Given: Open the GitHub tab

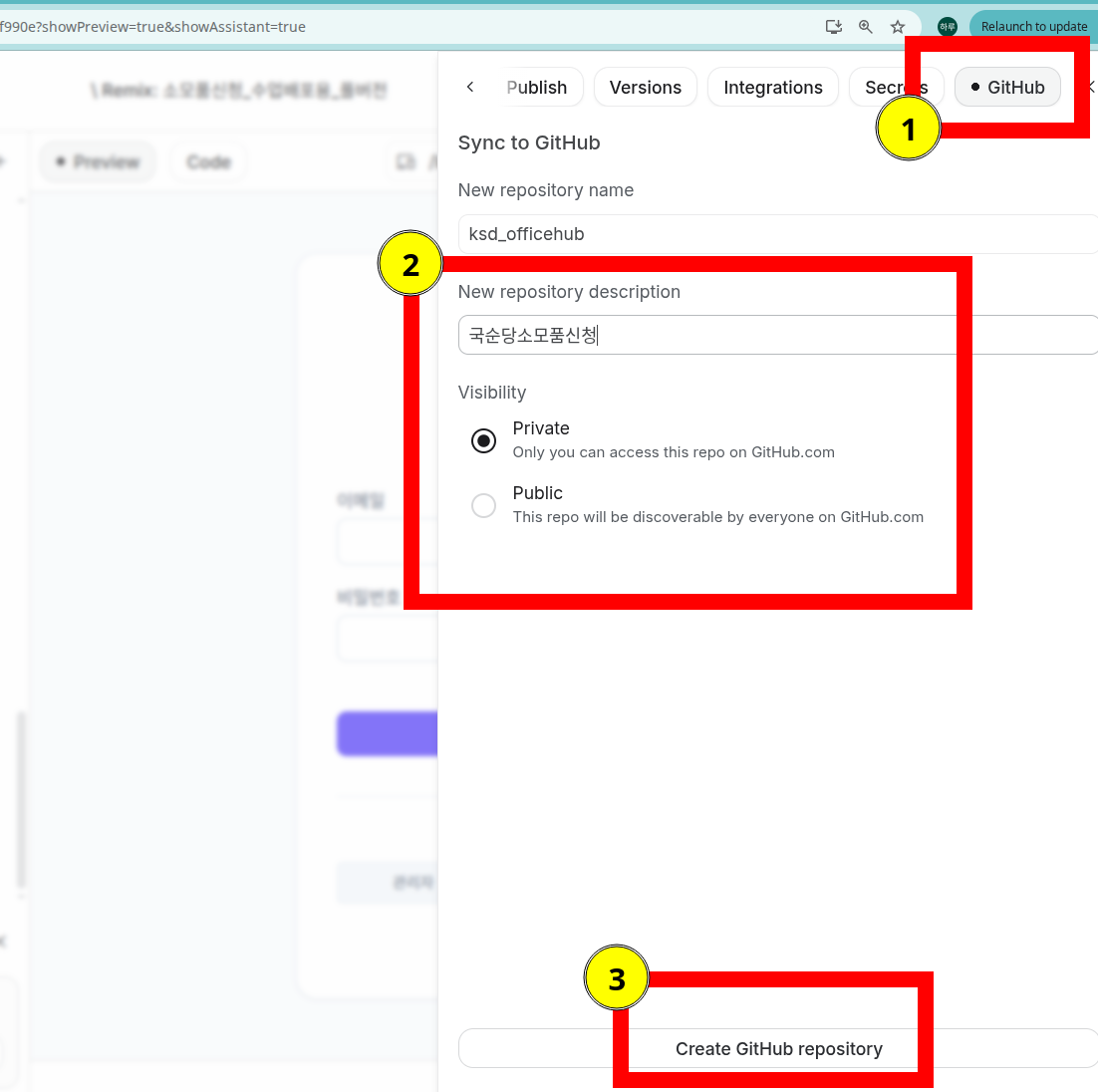Looking at the screenshot, I should pos(1007,88).
